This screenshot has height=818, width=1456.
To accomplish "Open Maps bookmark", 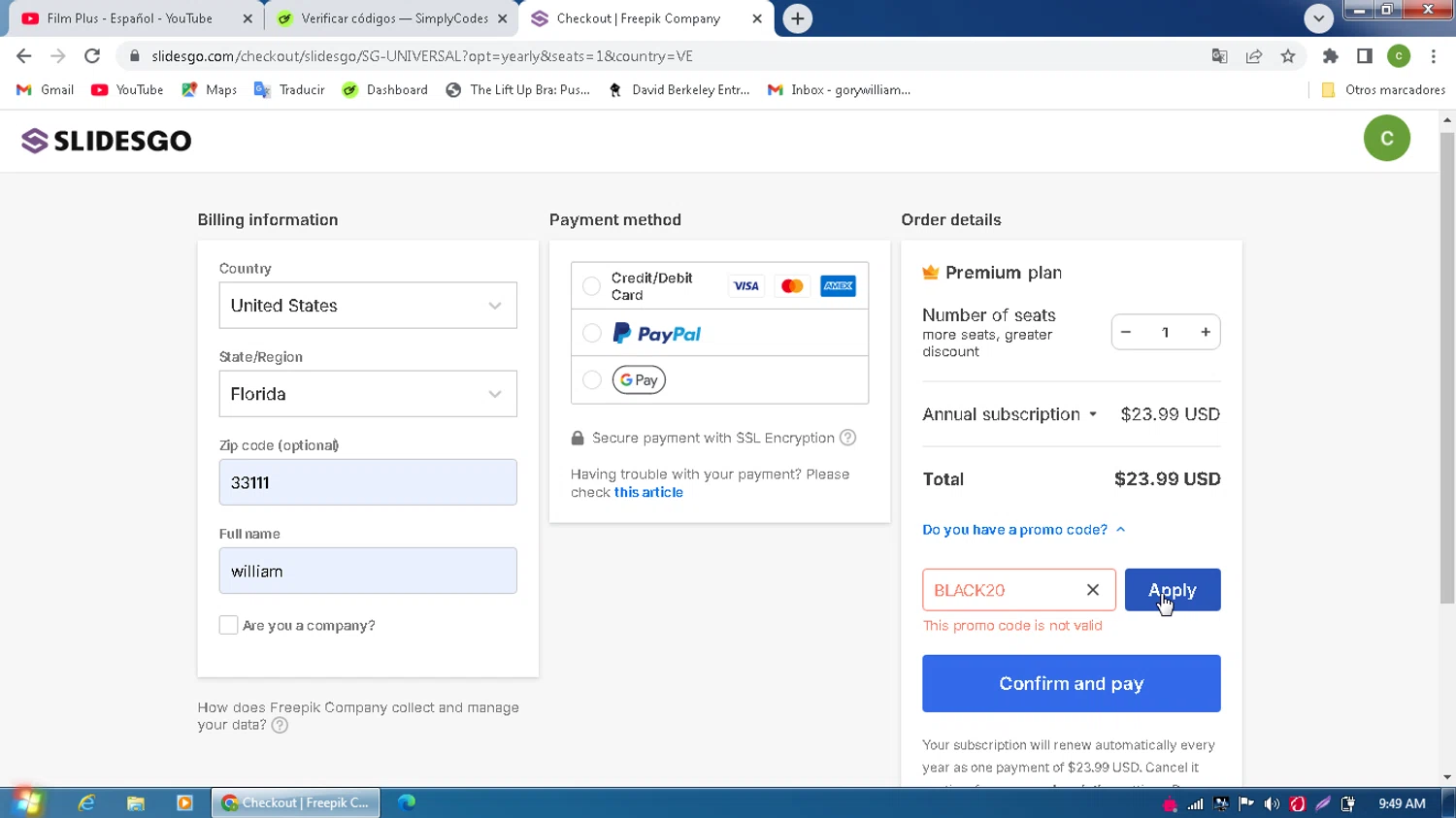I will [x=210, y=89].
